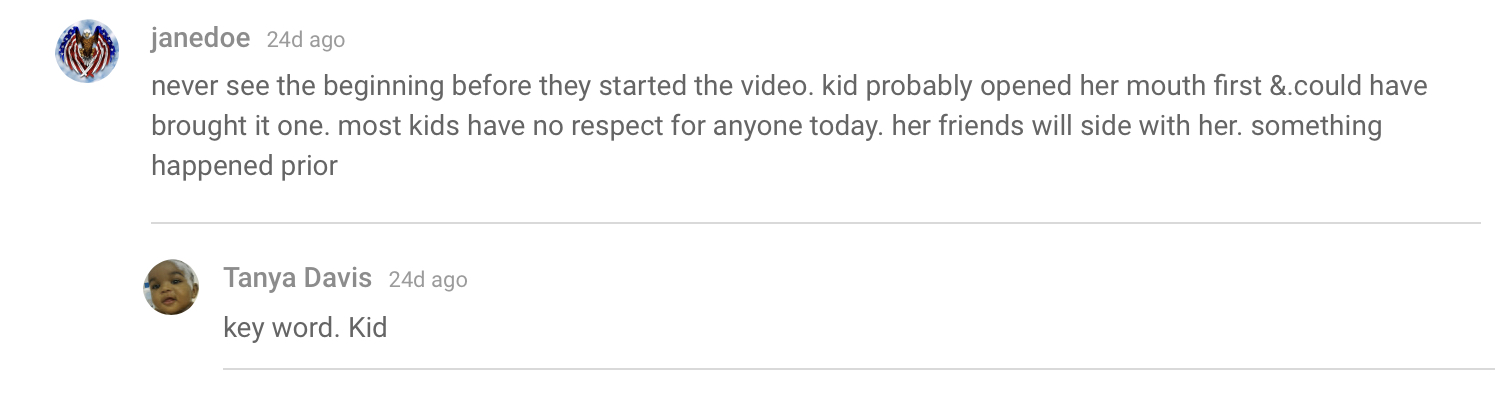
Task: Open the 24d ago timestamp beside Tanya Davis
Action: (x=428, y=279)
